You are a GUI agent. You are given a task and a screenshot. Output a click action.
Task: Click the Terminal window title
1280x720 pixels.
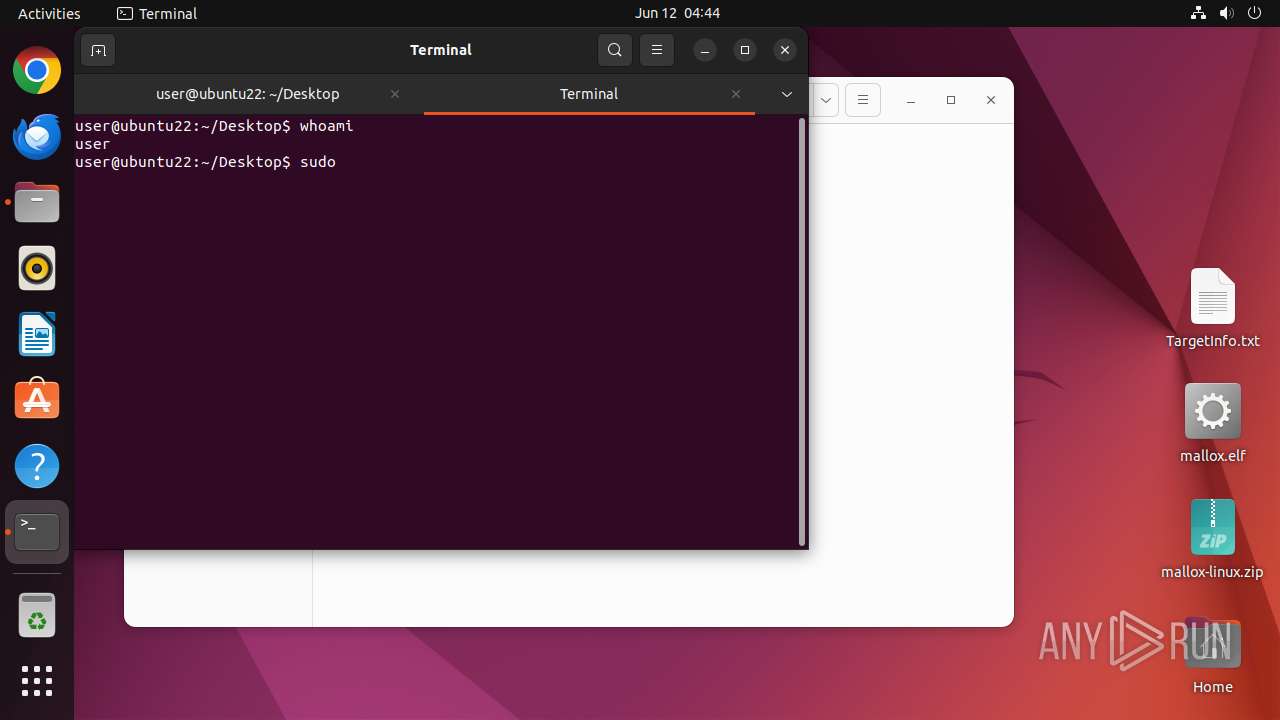(440, 50)
